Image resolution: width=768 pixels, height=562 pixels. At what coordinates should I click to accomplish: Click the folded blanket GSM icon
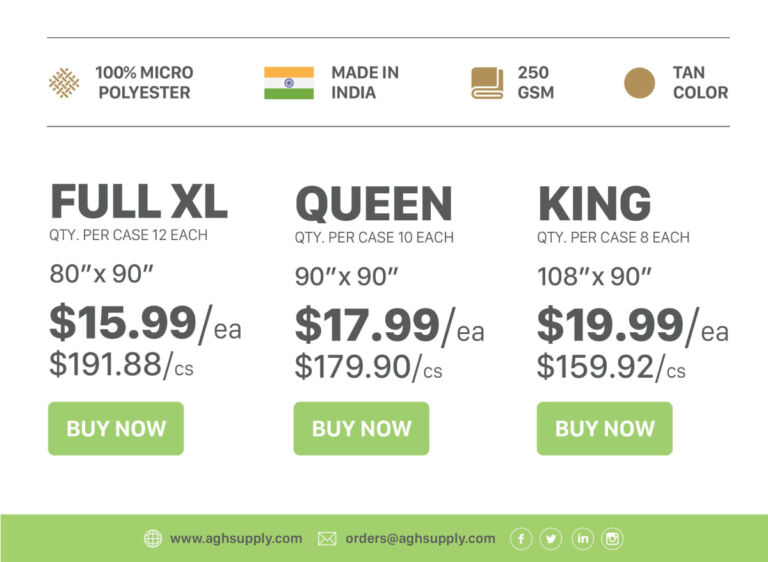[x=487, y=83]
